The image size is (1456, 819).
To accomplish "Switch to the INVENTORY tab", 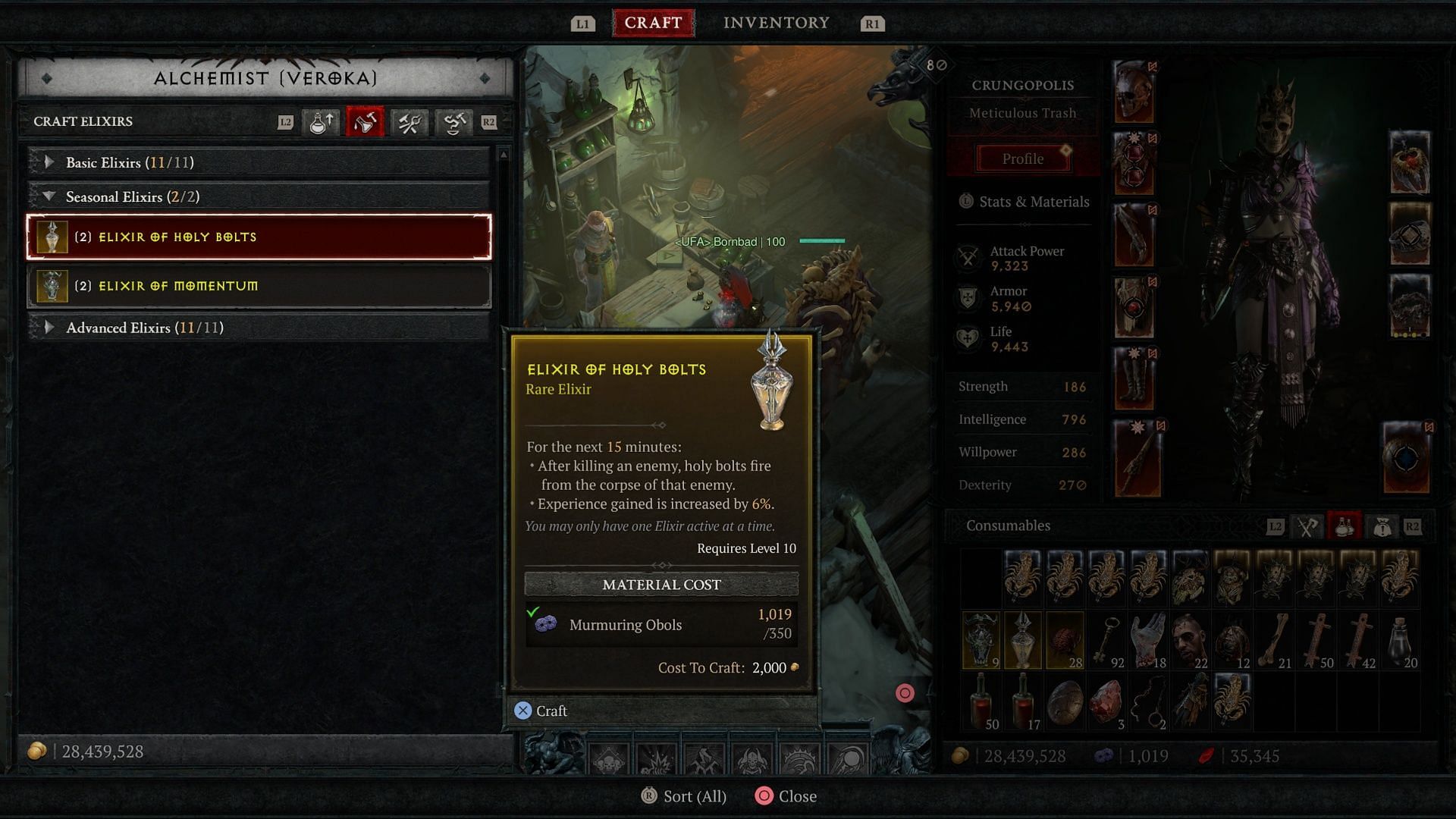I will 775,22.
